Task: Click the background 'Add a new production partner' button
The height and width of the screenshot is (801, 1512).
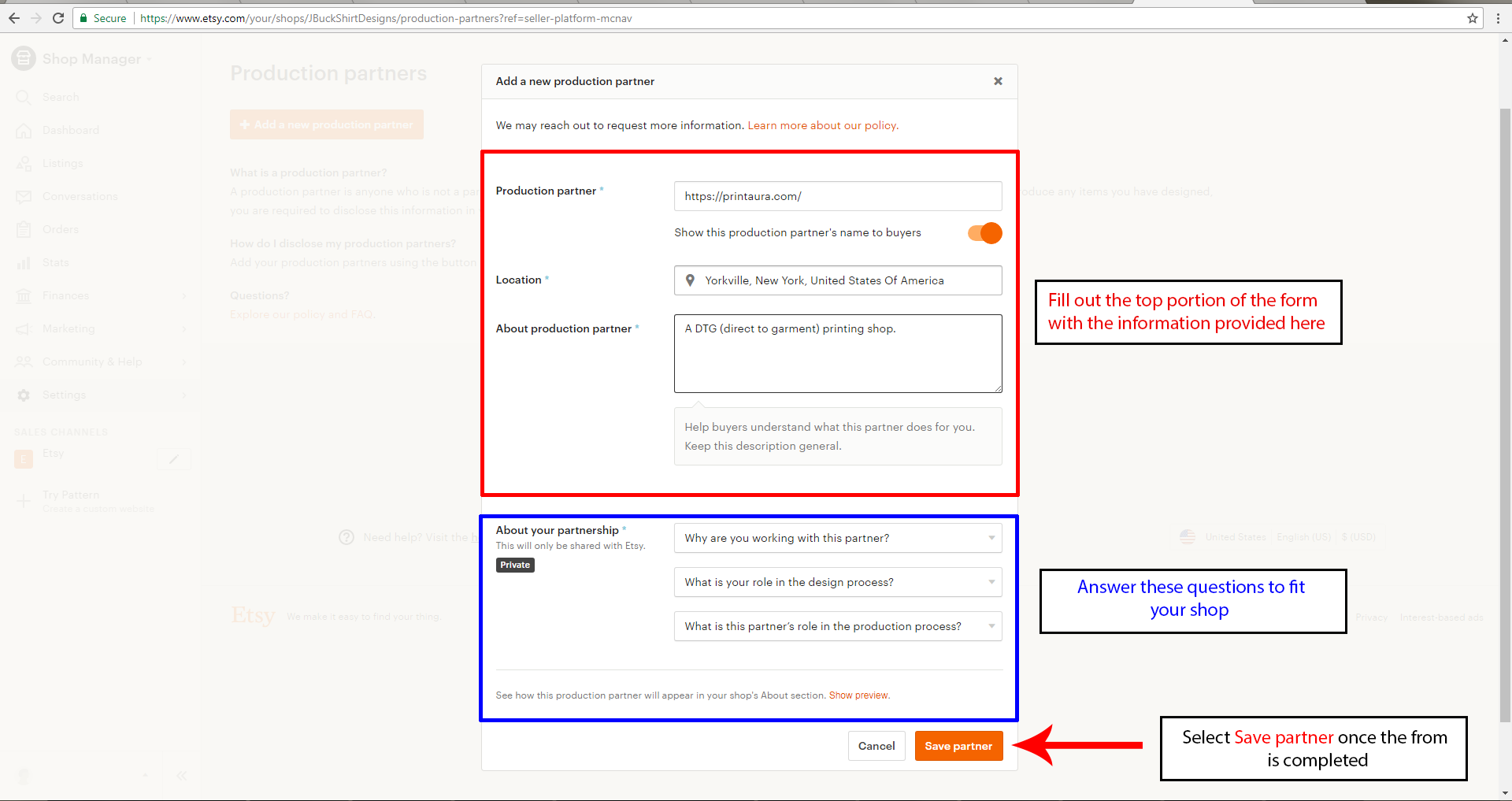Action: [327, 124]
